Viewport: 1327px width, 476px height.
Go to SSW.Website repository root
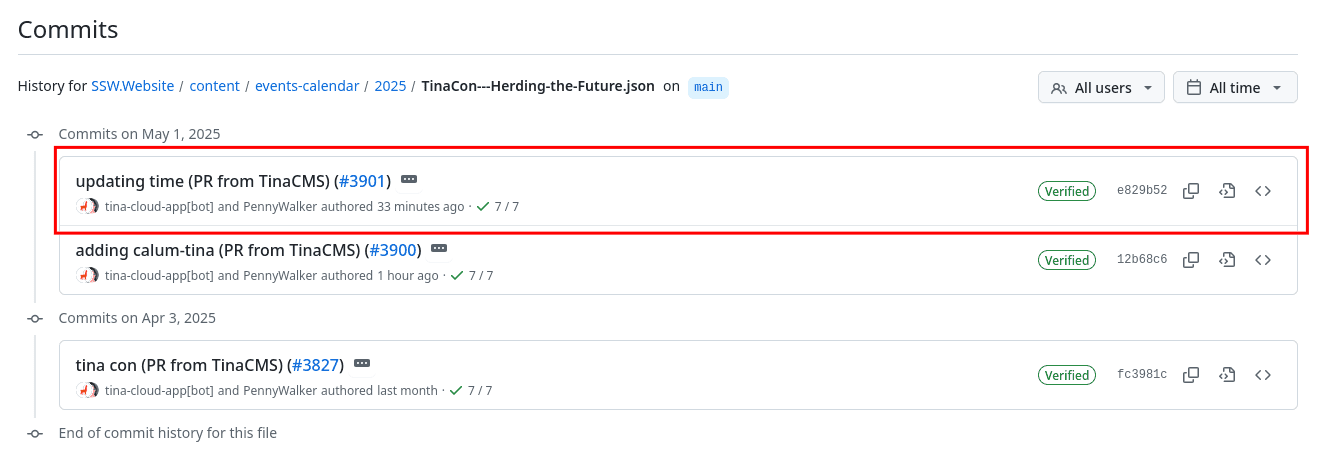click(132, 86)
